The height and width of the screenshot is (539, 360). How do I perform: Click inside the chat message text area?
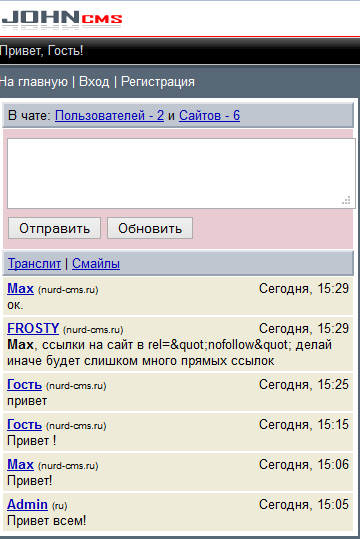tap(181, 173)
